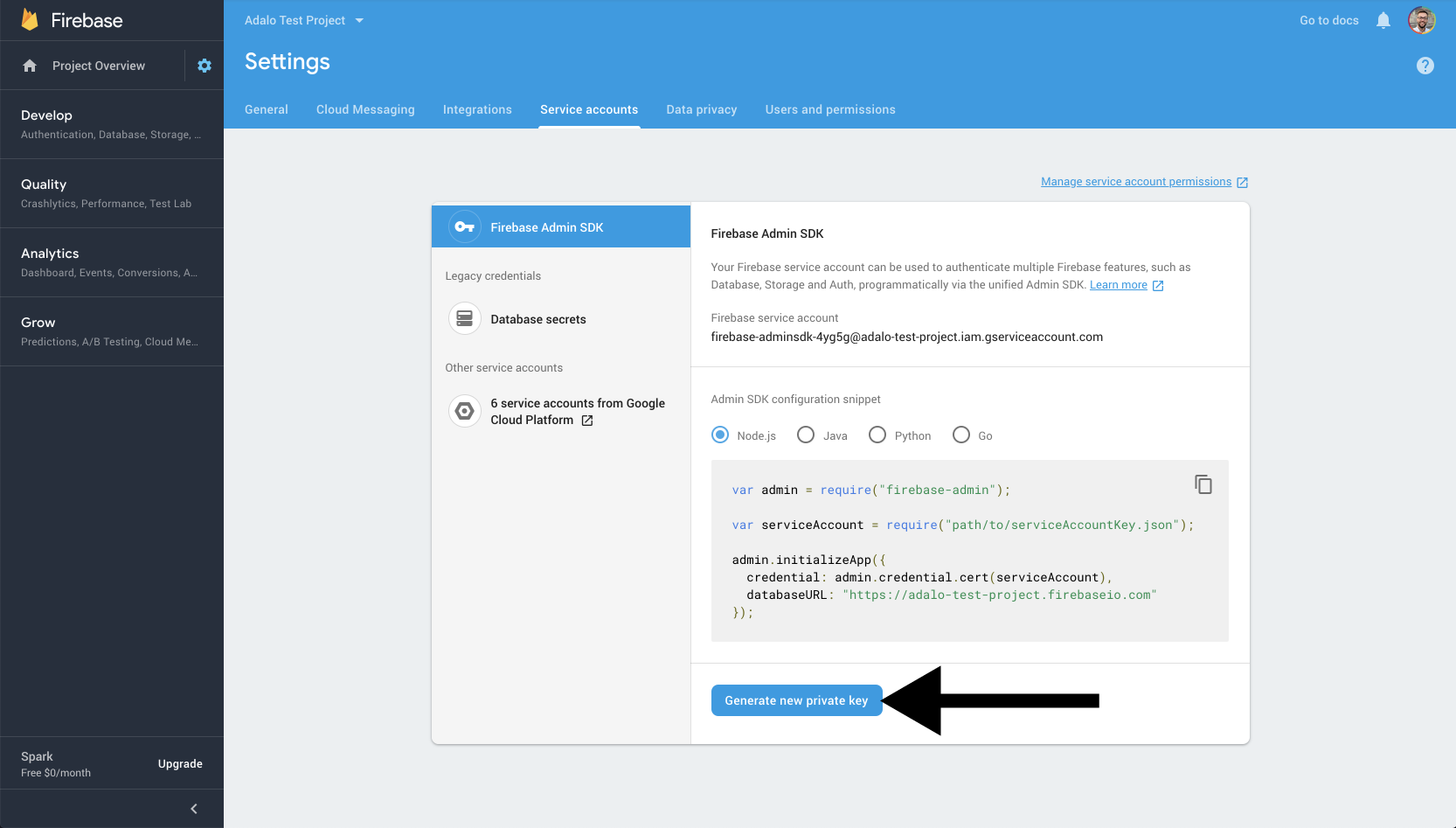Open the Data privacy tab

point(702,109)
